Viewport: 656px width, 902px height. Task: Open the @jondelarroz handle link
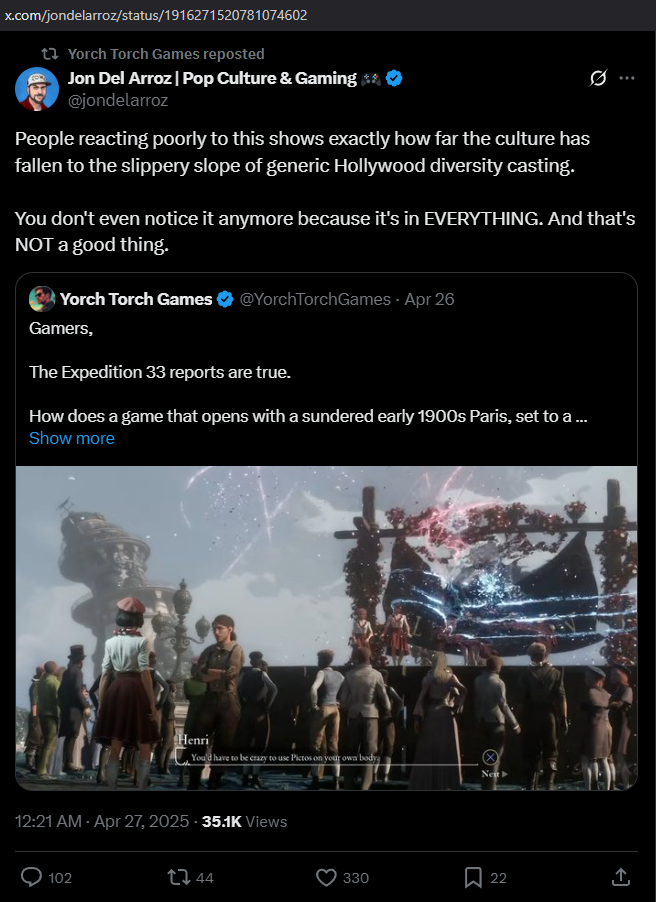pos(118,101)
